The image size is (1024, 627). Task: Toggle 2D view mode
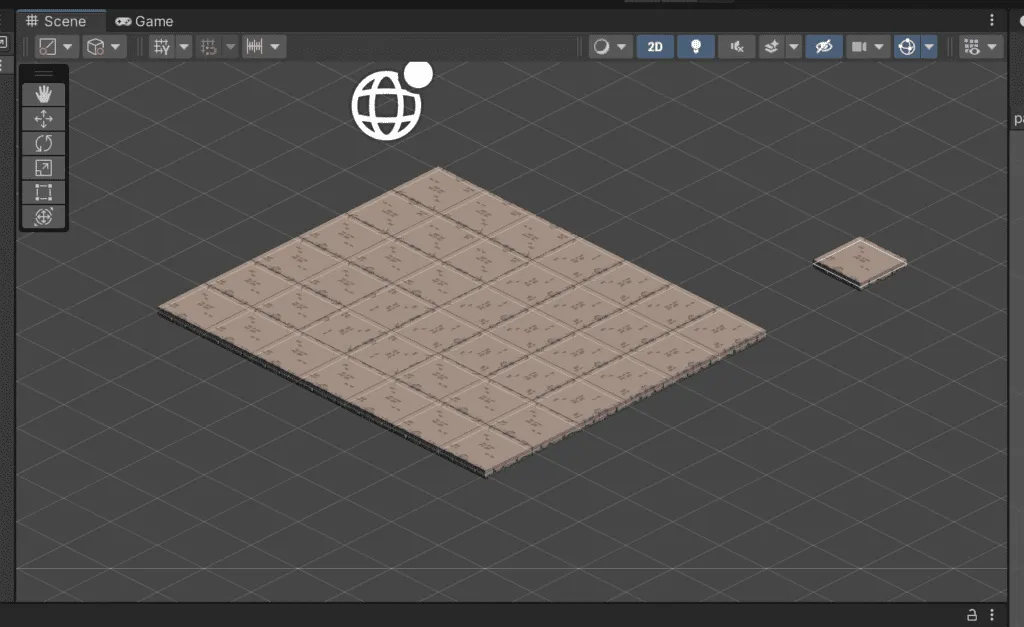coord(655,47)
